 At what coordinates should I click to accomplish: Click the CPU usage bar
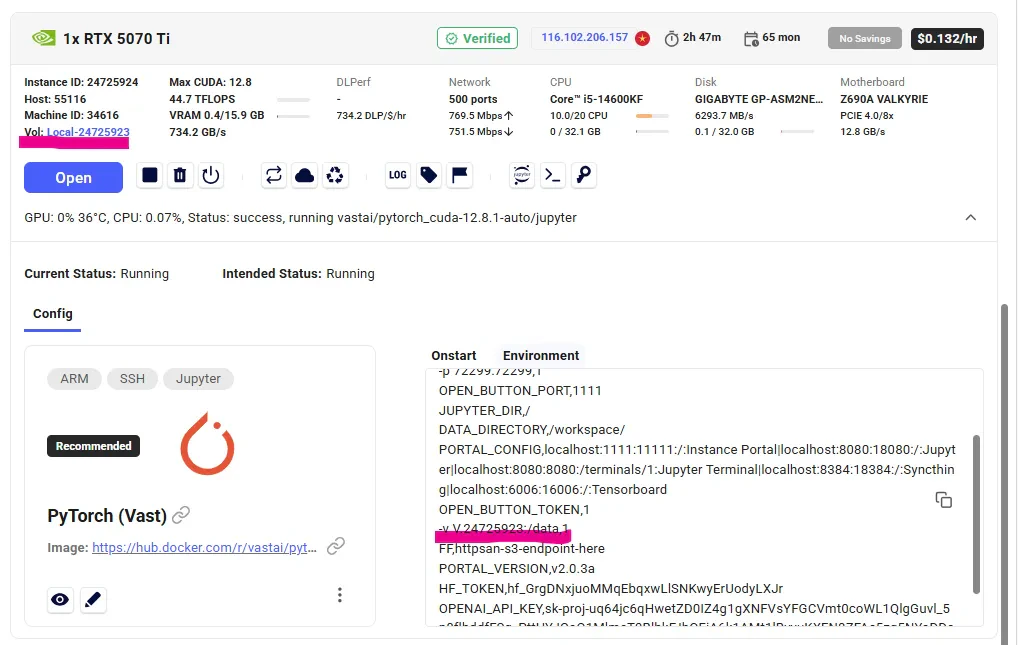pos(652,116)
